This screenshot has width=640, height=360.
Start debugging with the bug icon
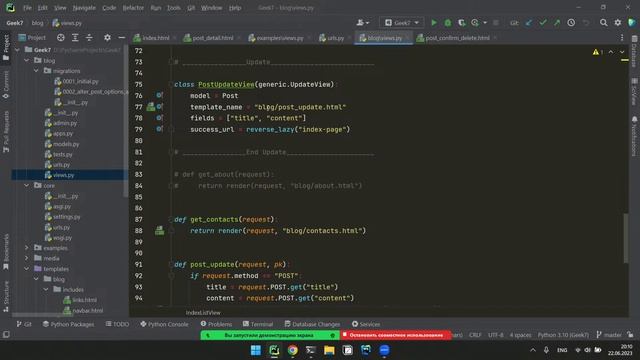pyautogui.click(x=448, y=23)
